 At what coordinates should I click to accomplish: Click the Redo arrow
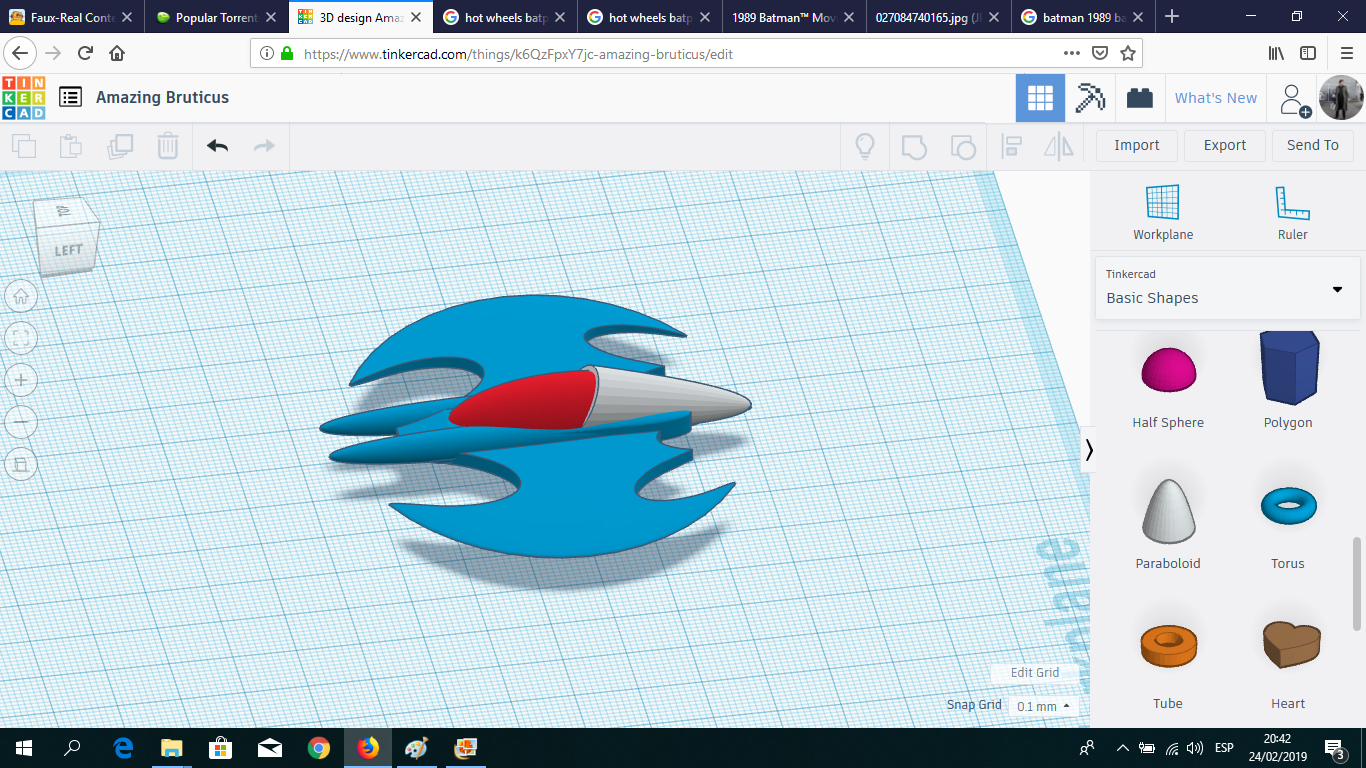[x=264, y=146]
